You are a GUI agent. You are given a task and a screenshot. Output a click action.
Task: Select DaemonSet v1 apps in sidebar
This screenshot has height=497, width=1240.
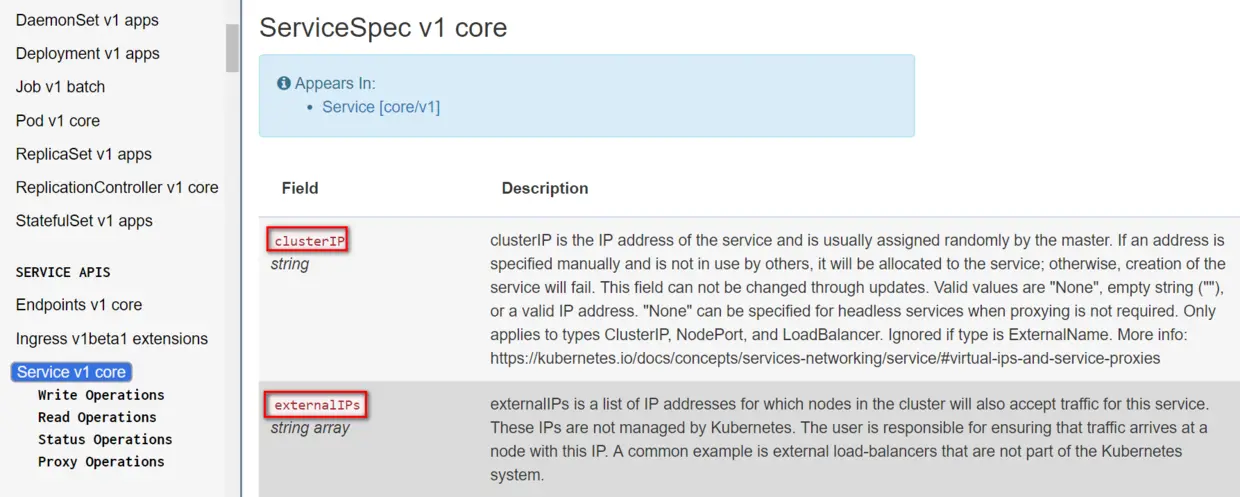pos(87,20)
